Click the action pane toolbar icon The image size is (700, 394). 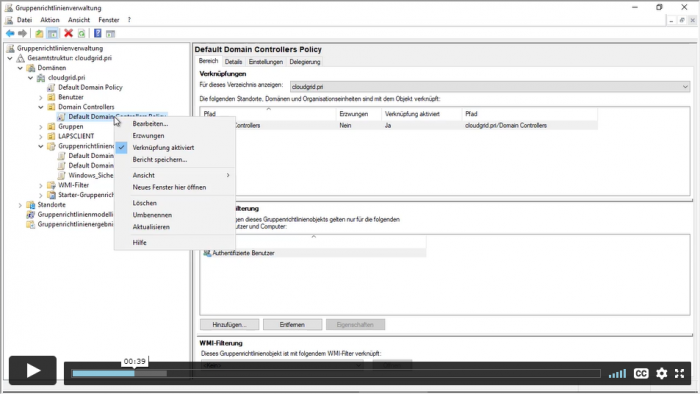click(x=110, y=33)
